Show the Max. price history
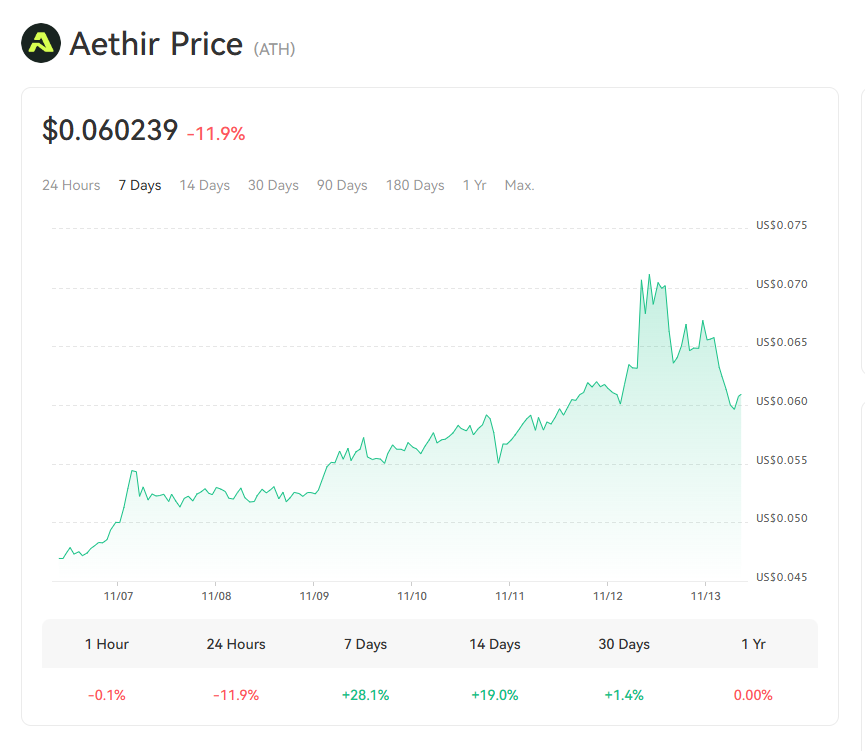Viewport: 865px width, 751px height. coord(519,185)
